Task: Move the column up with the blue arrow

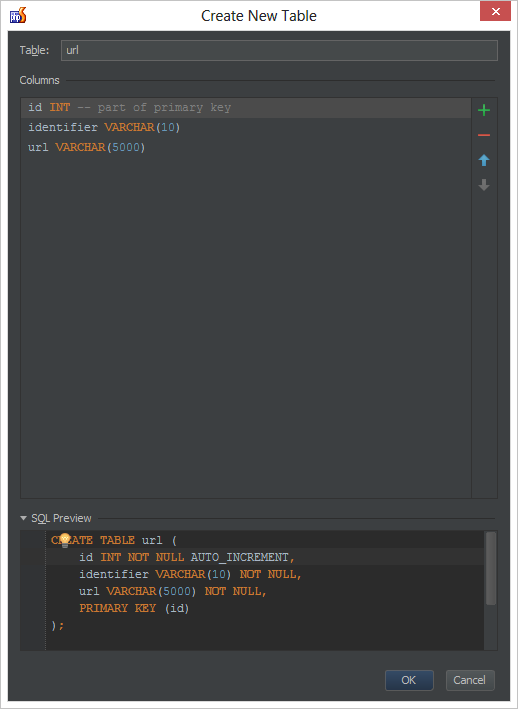Action: click(484, 160)
